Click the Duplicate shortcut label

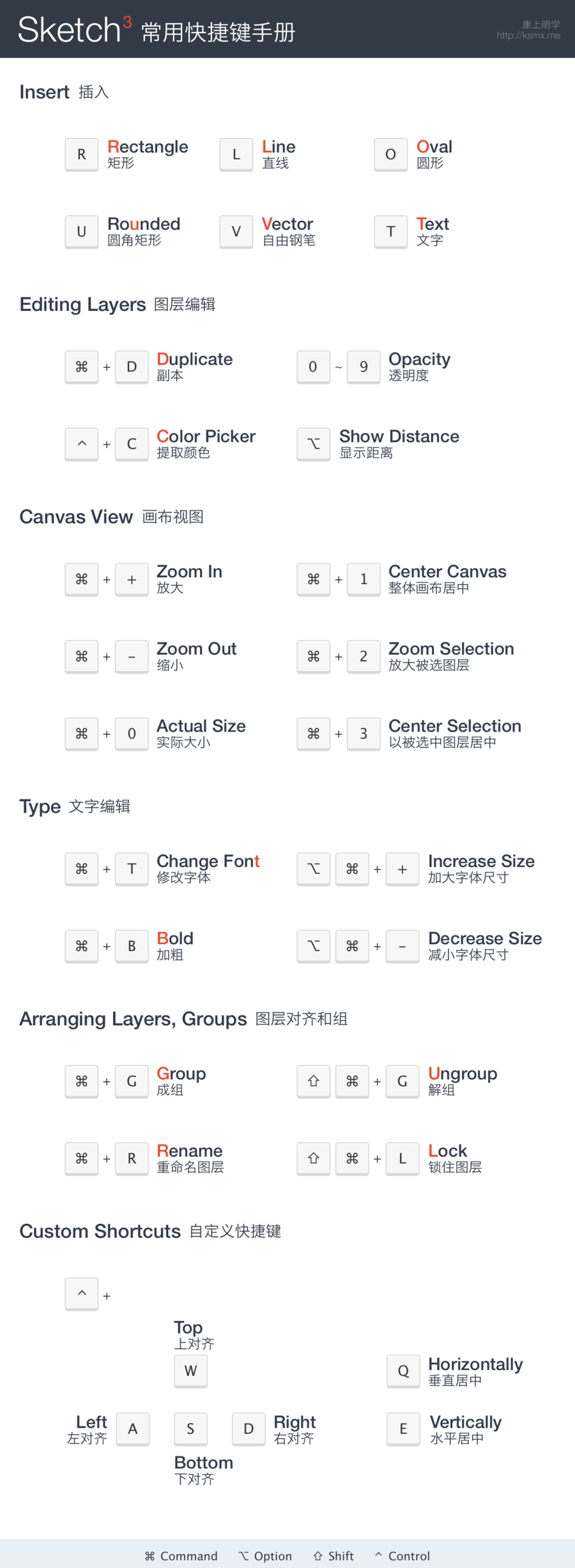click(195, 359)
